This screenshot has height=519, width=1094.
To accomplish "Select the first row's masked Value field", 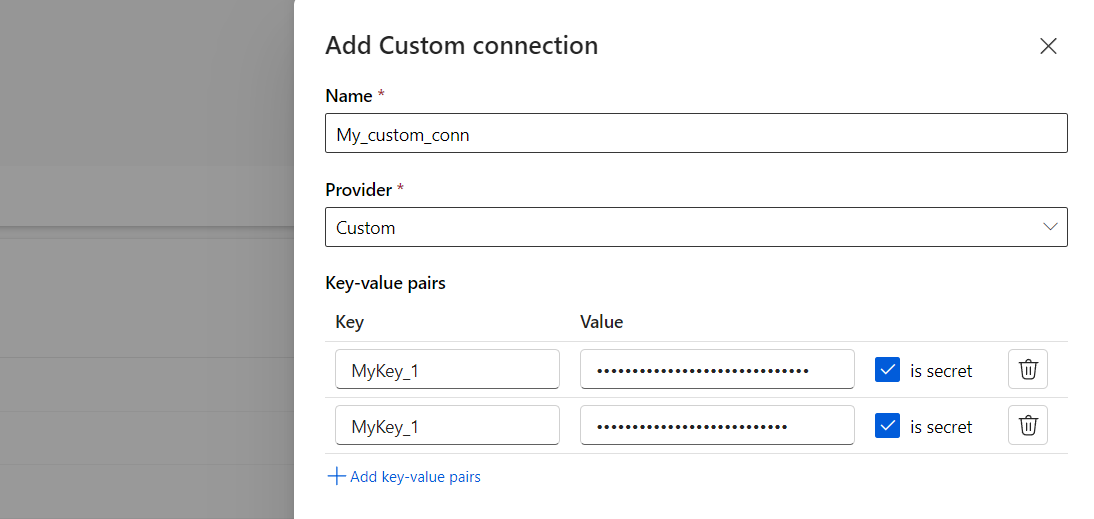I will click(717, 370).
